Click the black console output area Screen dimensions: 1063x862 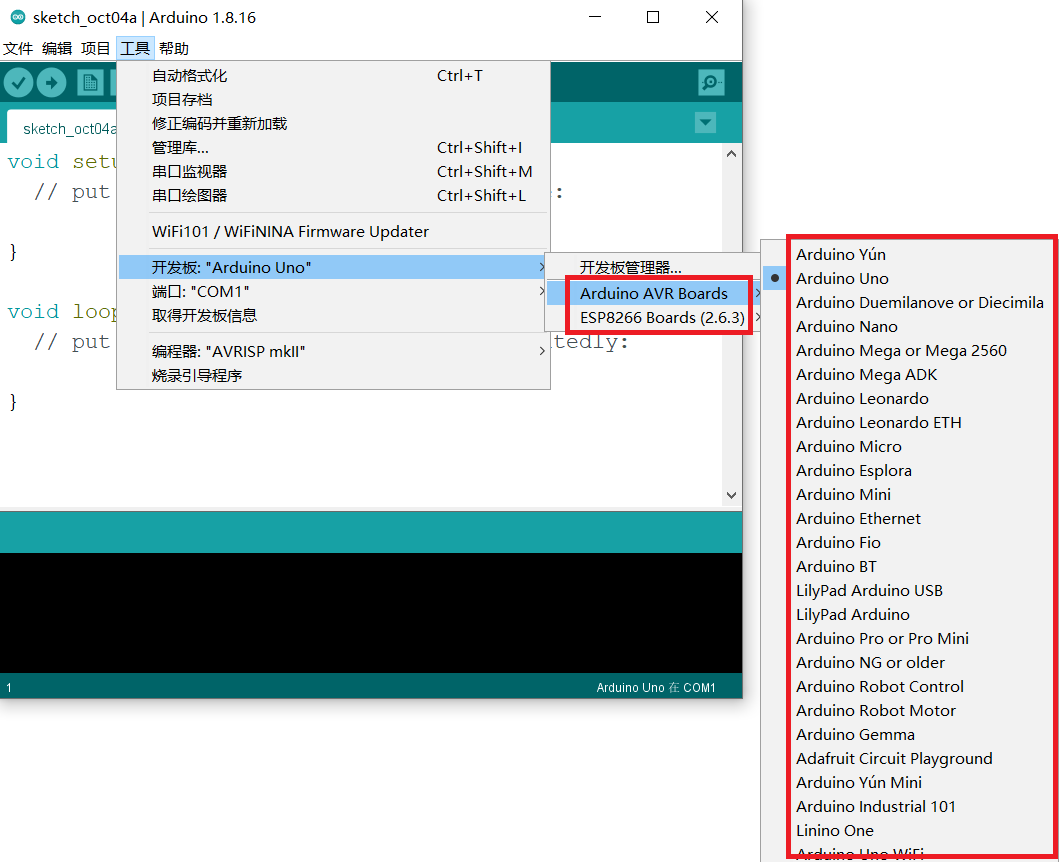coord(371,613)
